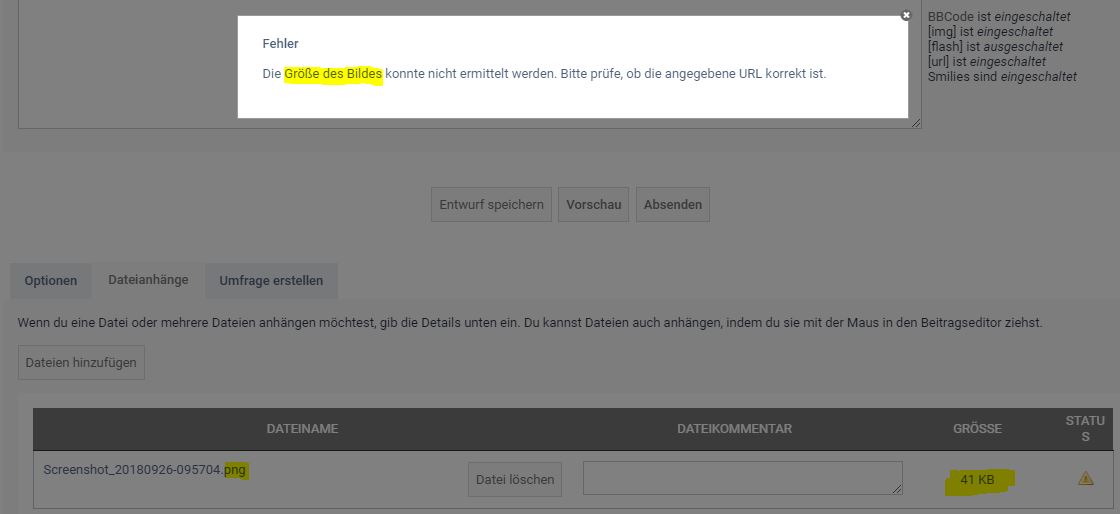Focus the Dateikommentar text field
This screenshot has width=1120, height=514.
(740, 477)
